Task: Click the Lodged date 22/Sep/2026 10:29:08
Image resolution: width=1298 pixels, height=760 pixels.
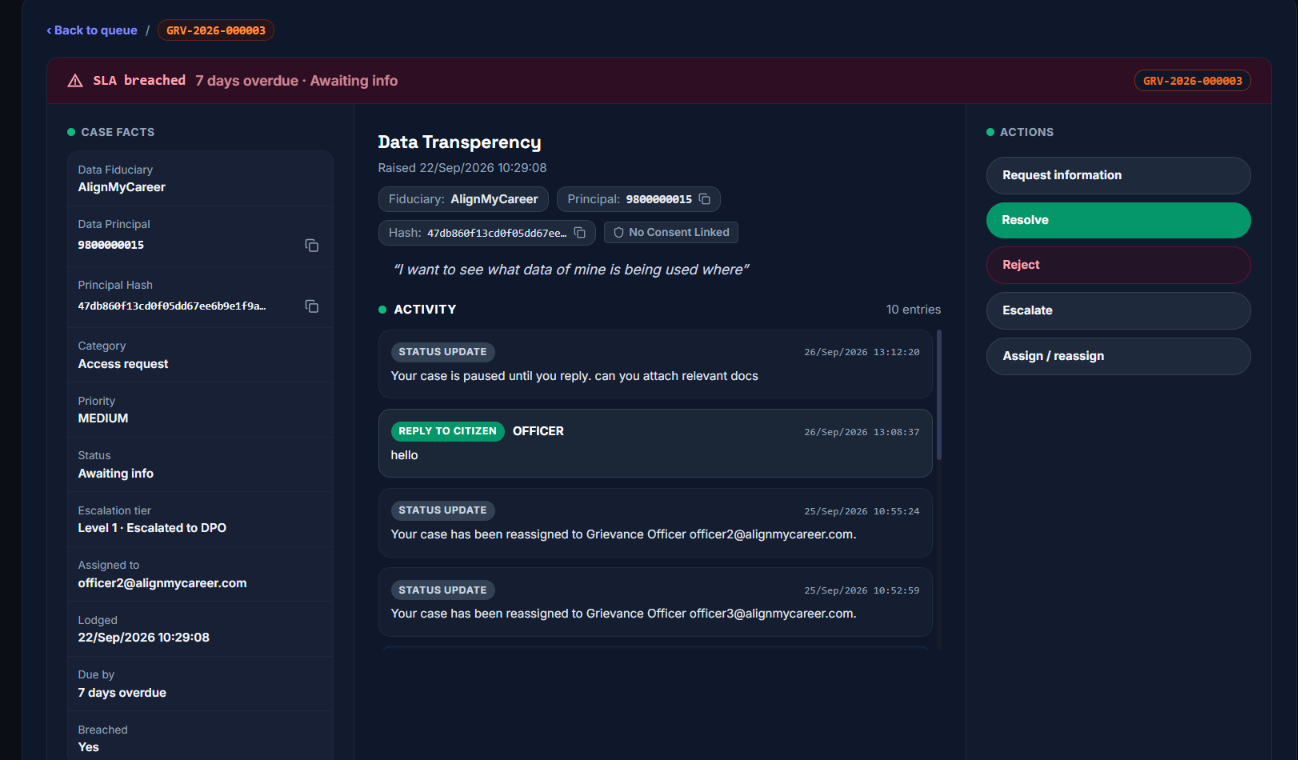Action: pyautogui.click(x=144, y=637)
